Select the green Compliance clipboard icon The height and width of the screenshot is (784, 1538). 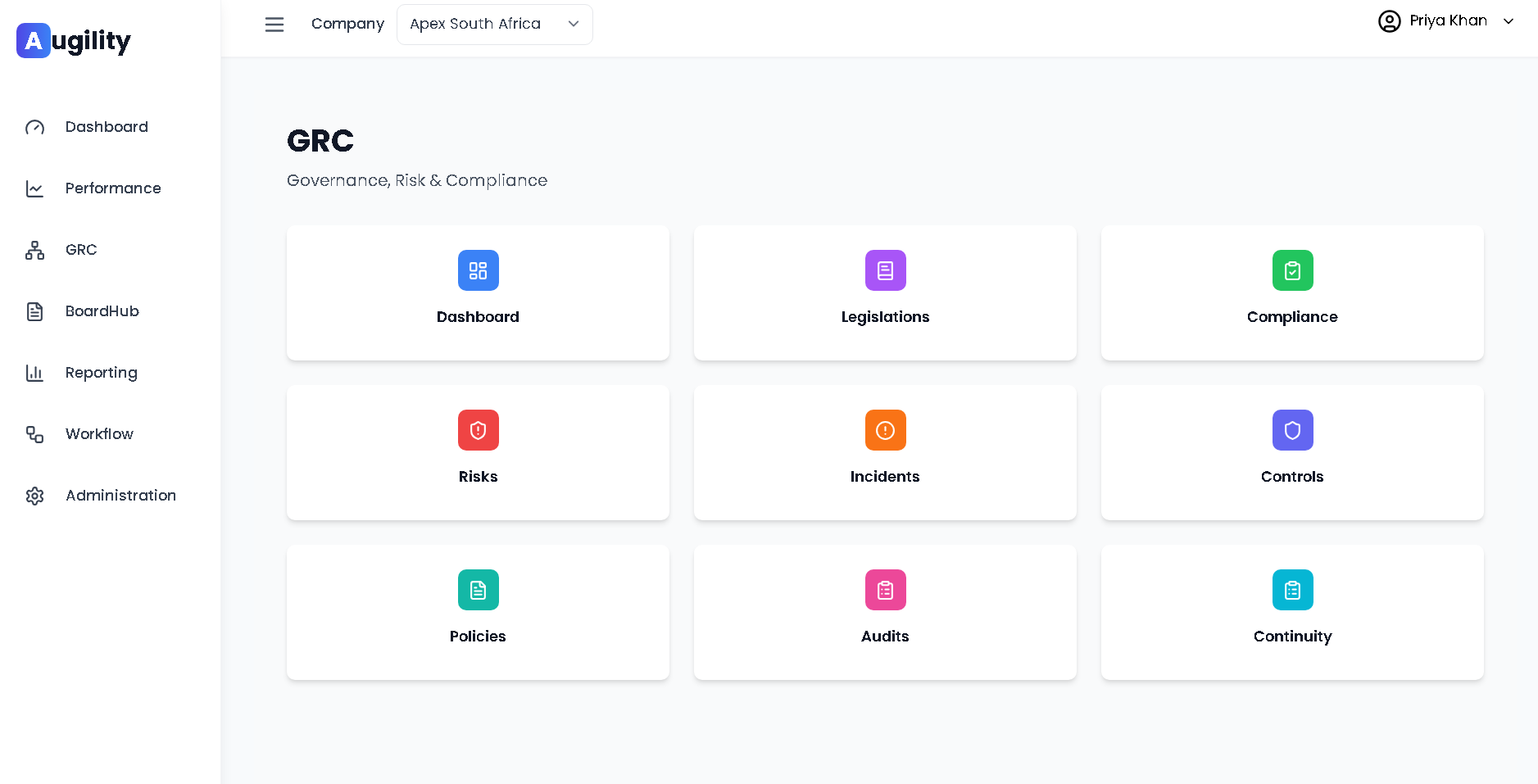pyautogui.click(x=1292, y=270)
